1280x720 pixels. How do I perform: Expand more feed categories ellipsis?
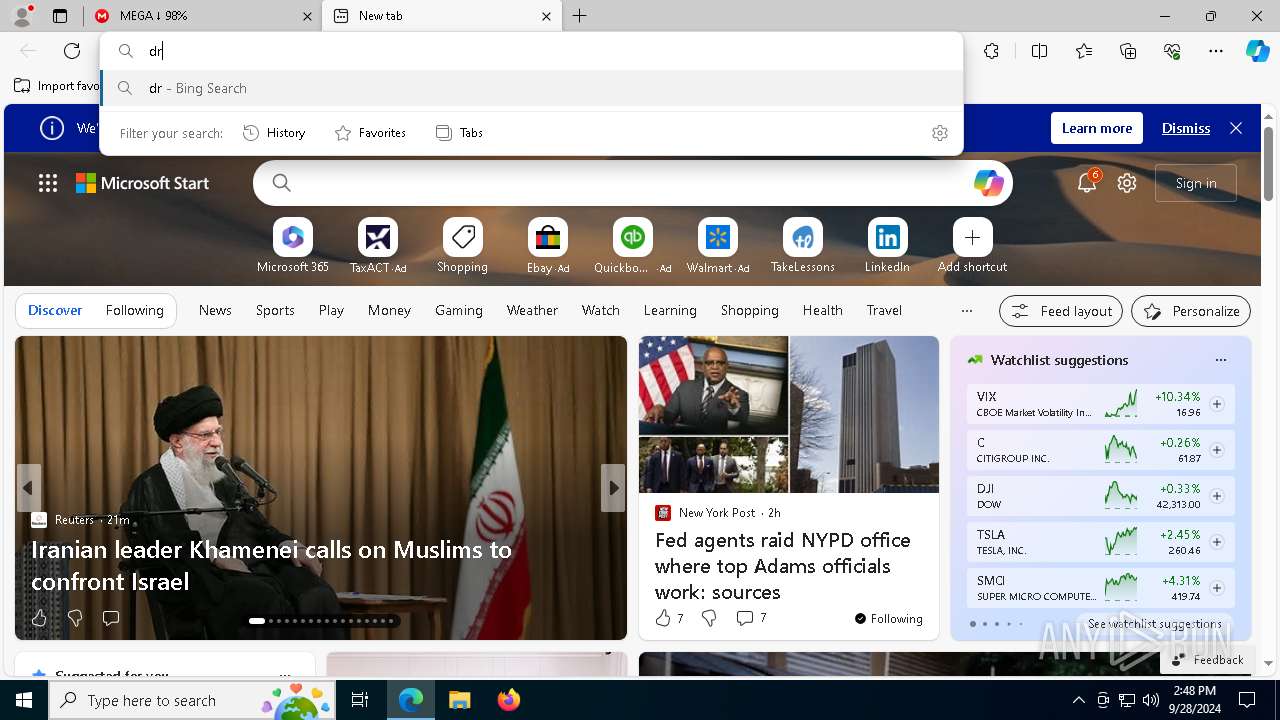point(966,311)
